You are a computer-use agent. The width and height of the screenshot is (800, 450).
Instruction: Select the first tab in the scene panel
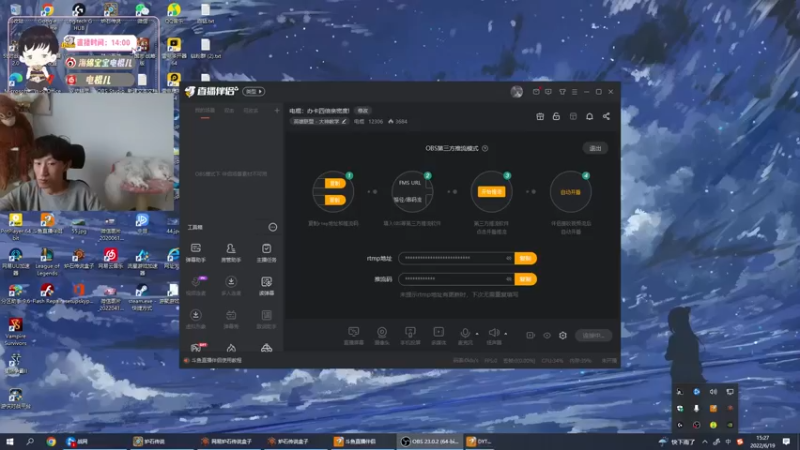tap(205, 111)
